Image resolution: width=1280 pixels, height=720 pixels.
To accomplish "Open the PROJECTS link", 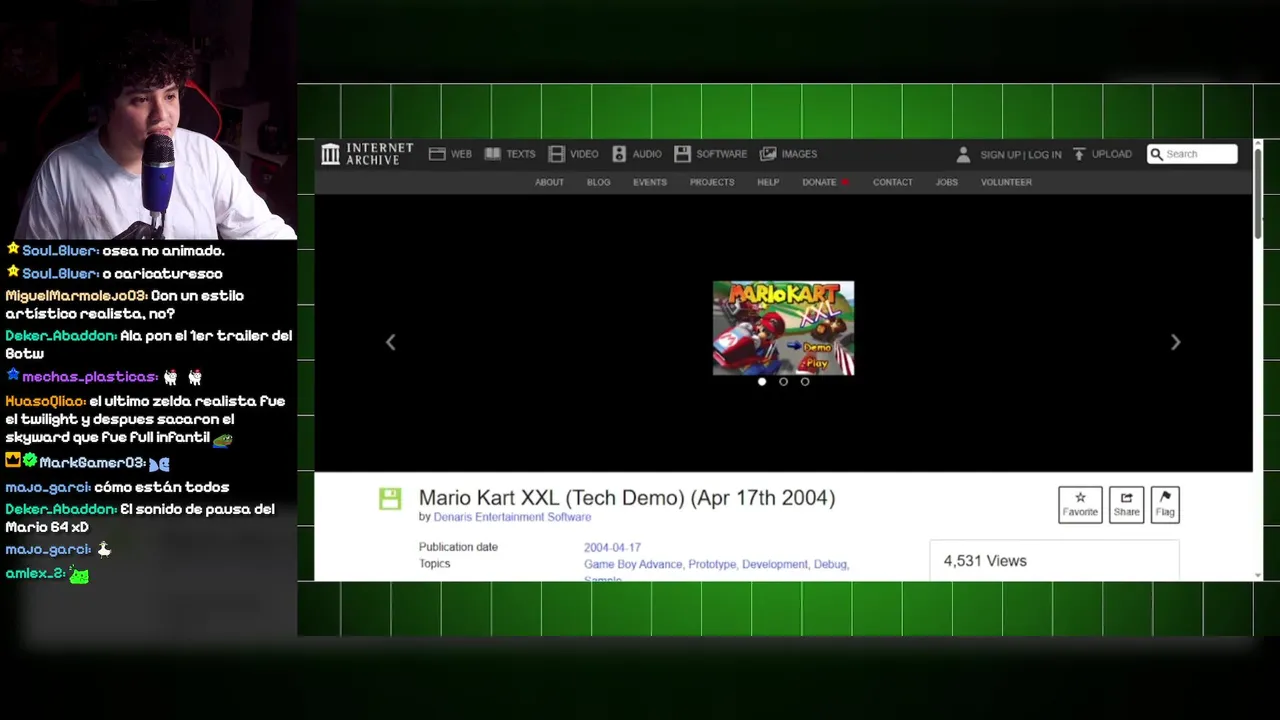I will coord(712,182).
